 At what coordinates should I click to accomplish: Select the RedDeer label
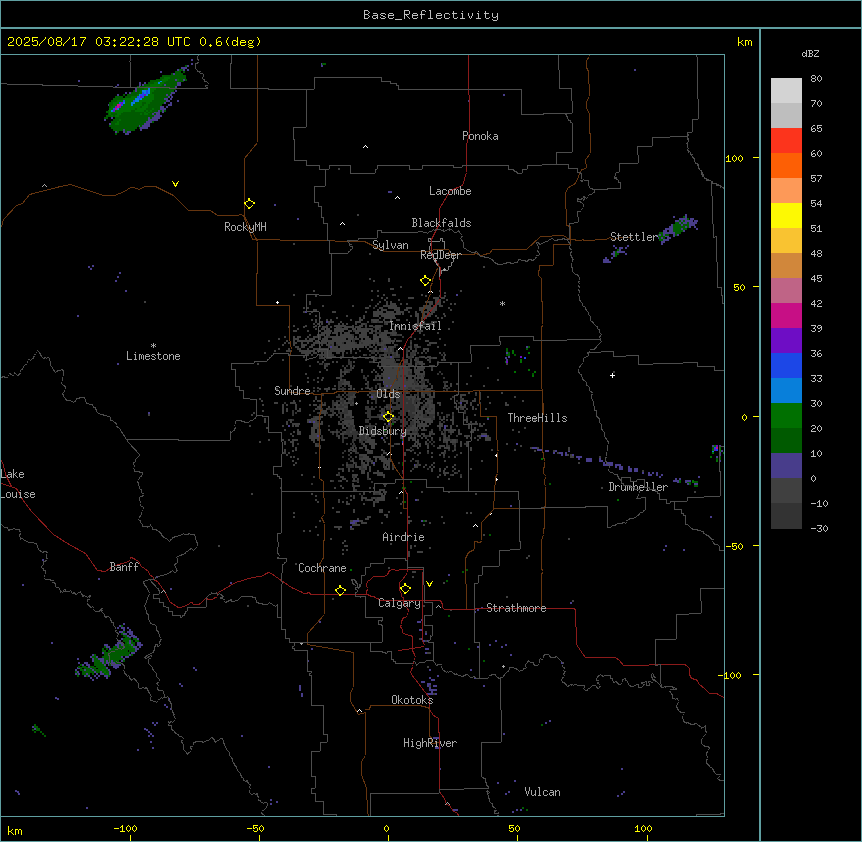[x=440, y=255]
